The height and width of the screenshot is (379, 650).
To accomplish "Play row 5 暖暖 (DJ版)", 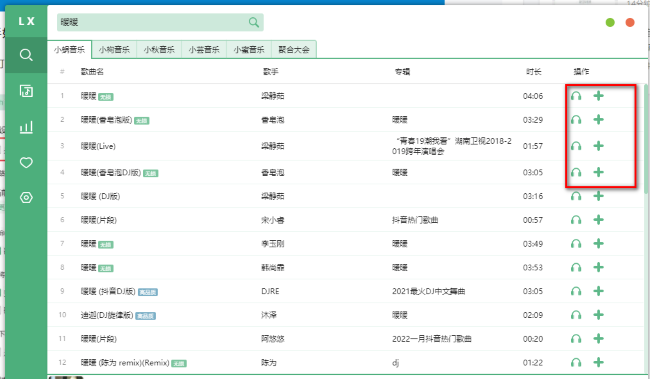I will click(x=576, y=196).
